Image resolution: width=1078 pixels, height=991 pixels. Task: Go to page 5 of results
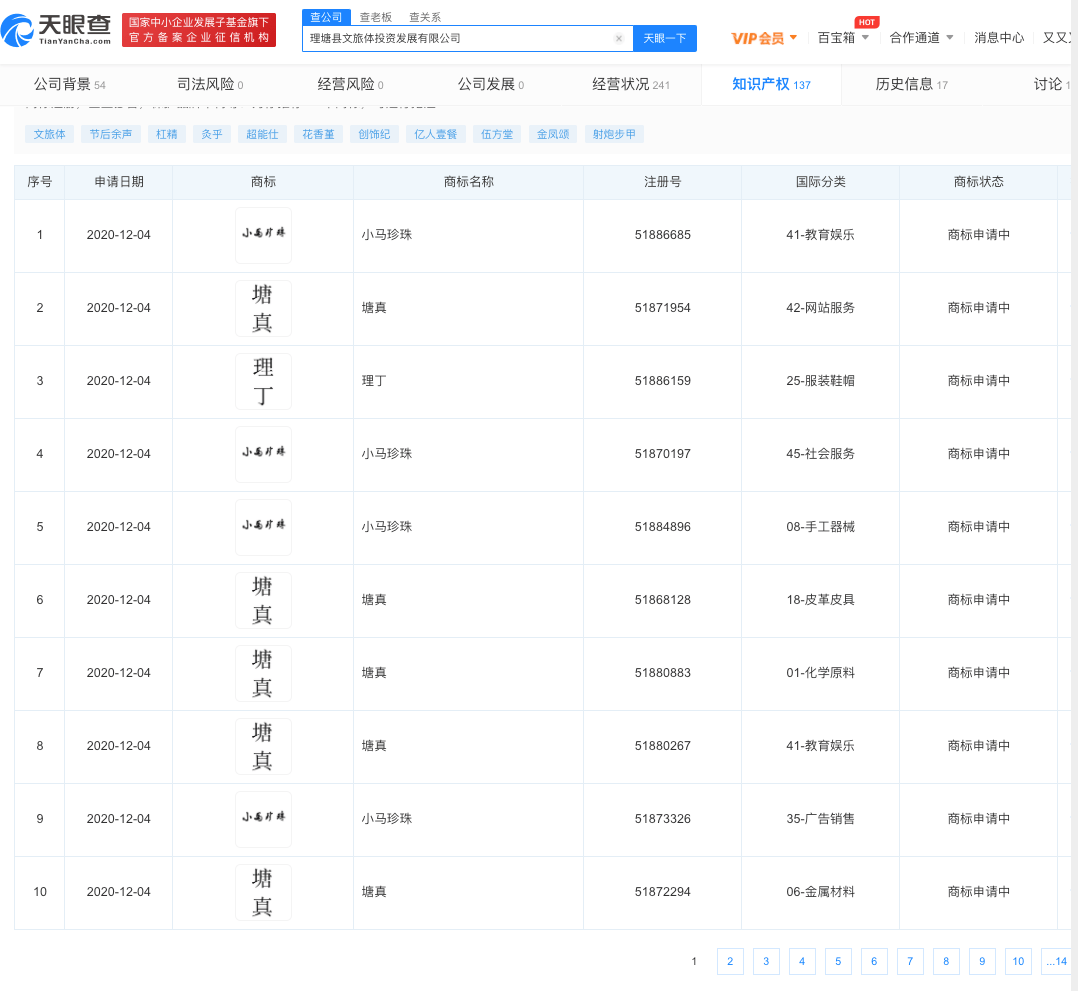[x=837, y=961]
